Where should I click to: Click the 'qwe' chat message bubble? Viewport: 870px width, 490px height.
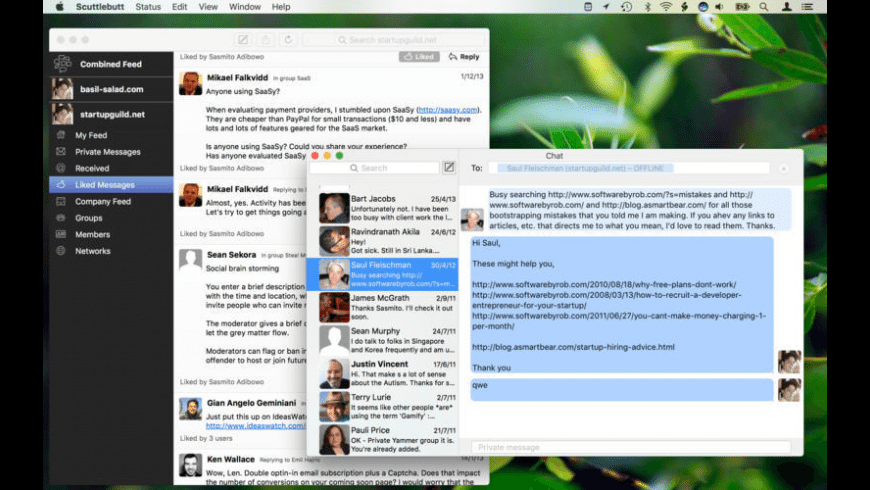[x=621, y=390]
